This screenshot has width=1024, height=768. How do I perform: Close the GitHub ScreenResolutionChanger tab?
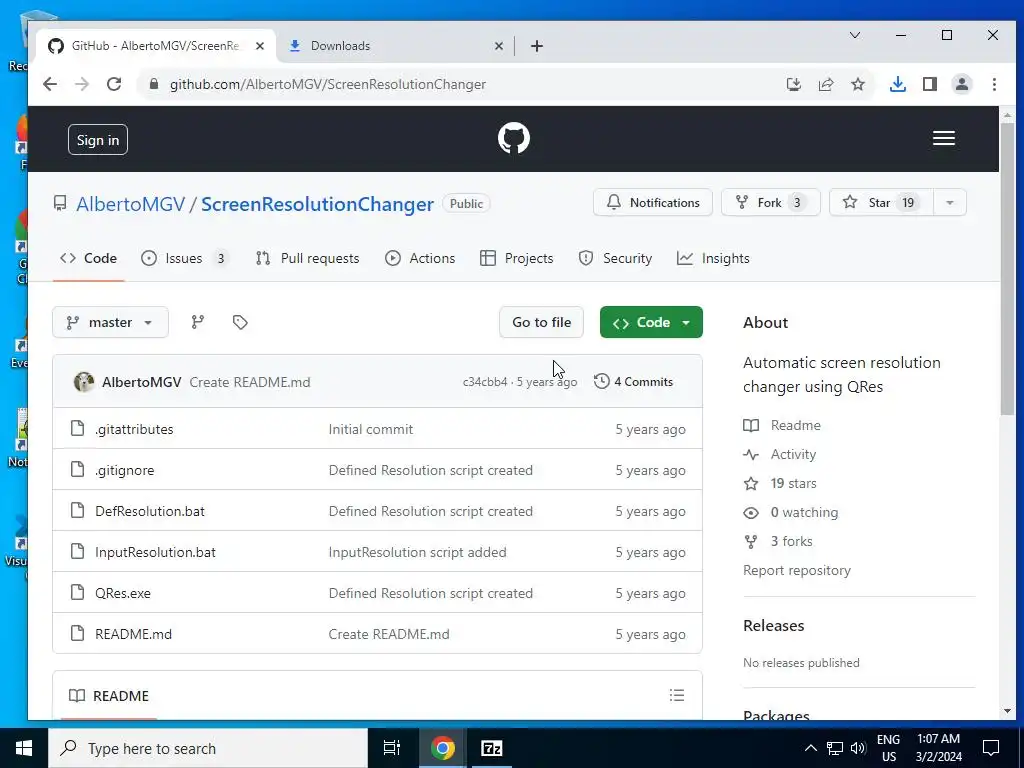[260, 46]
